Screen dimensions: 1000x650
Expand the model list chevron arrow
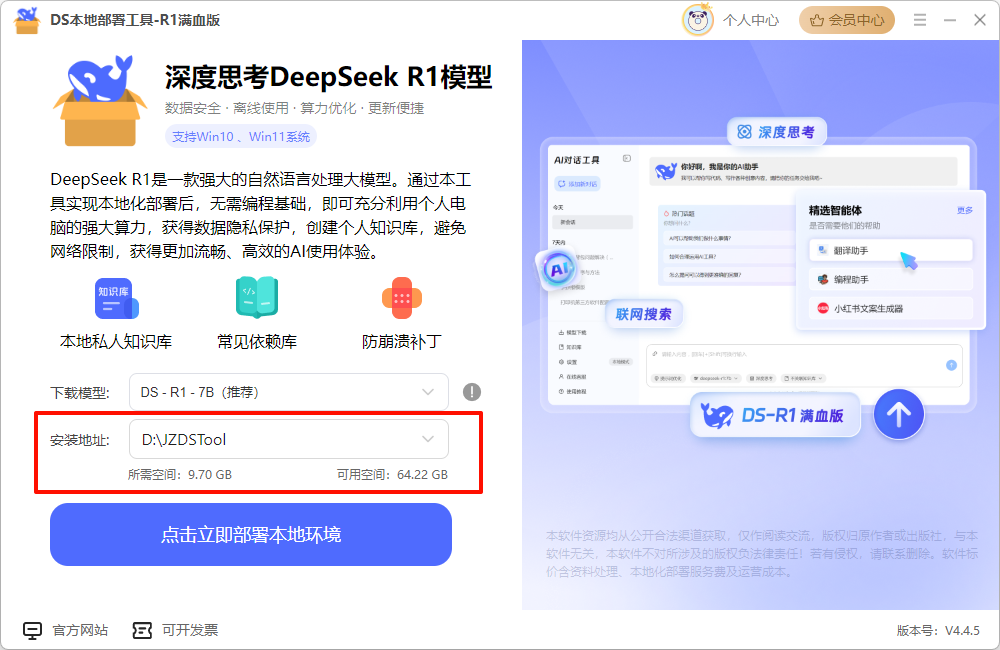428,392
